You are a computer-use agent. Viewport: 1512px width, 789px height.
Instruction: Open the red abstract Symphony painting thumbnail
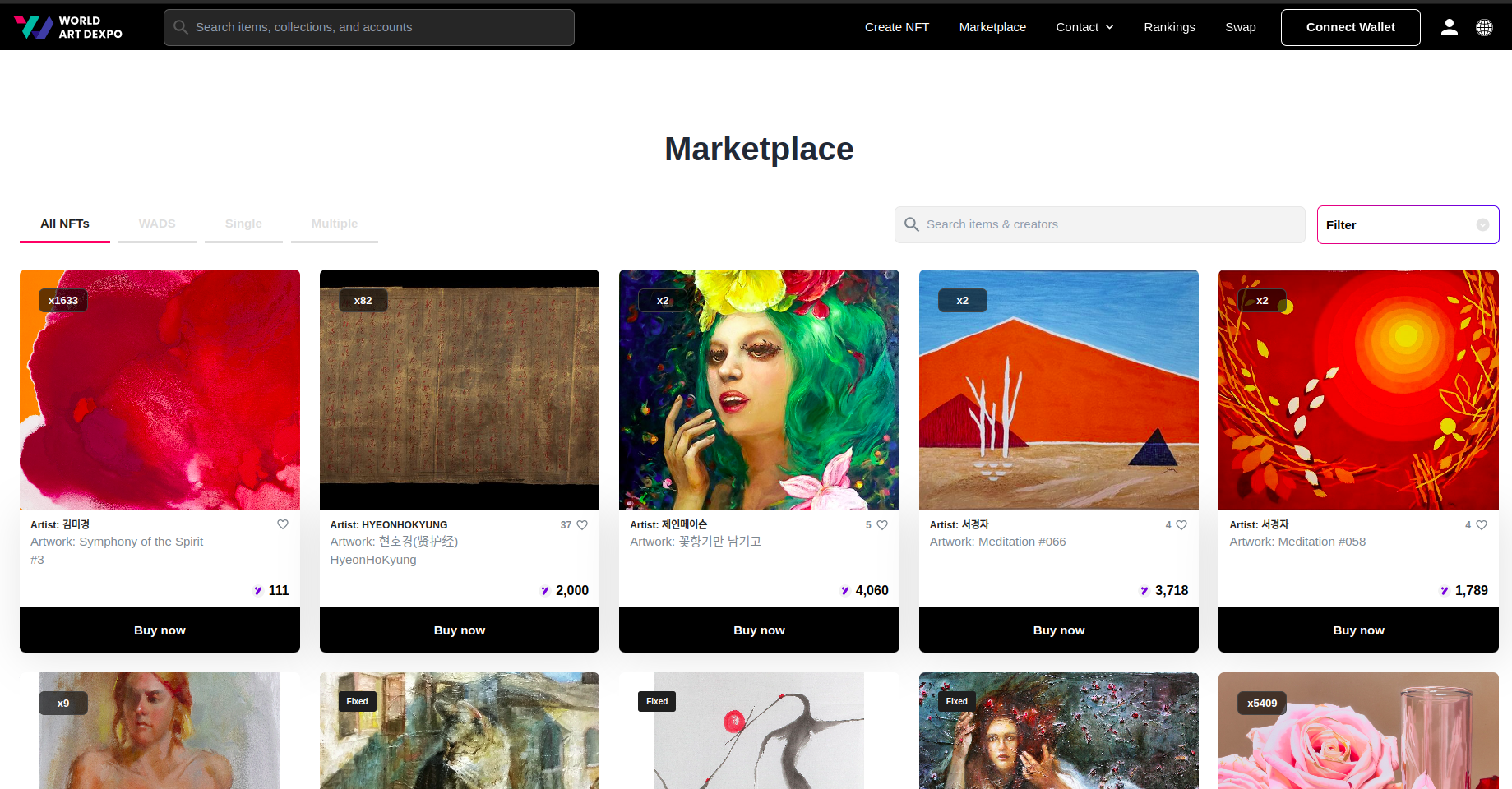pos(160,390)
